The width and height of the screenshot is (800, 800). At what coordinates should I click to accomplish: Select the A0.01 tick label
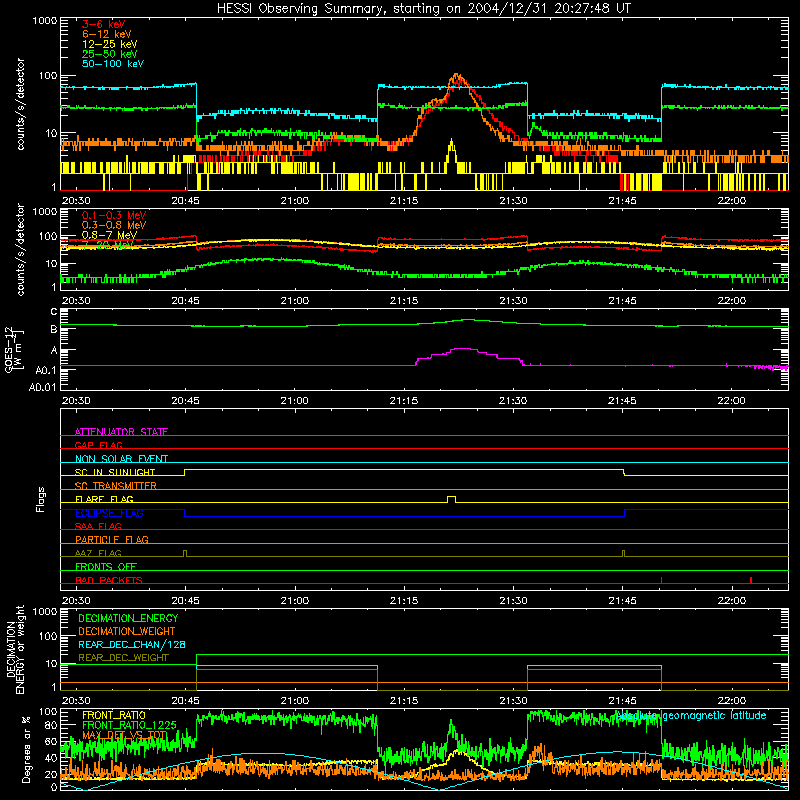point(42,387)
